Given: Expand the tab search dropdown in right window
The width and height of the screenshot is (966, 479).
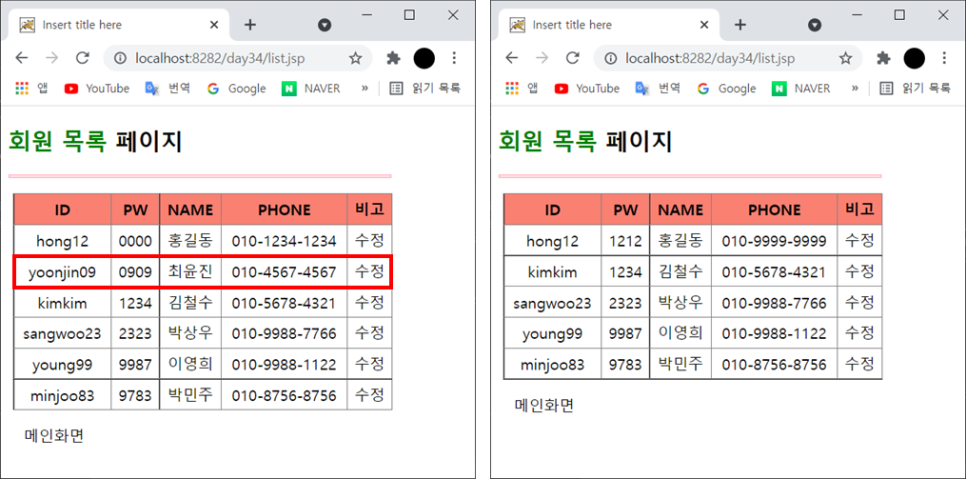Looking at the screenshot, I should (815, 25).
